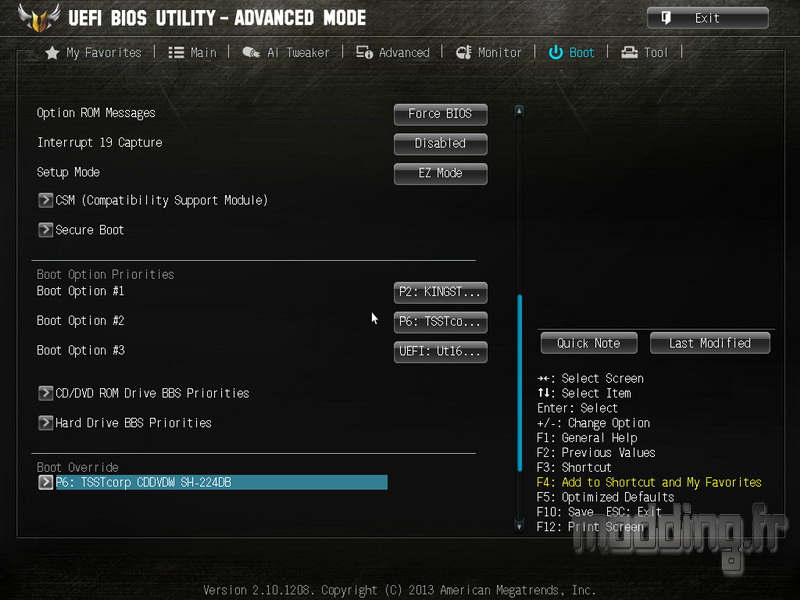
Task: Click the Boot power icon
Action: point(556,53)
